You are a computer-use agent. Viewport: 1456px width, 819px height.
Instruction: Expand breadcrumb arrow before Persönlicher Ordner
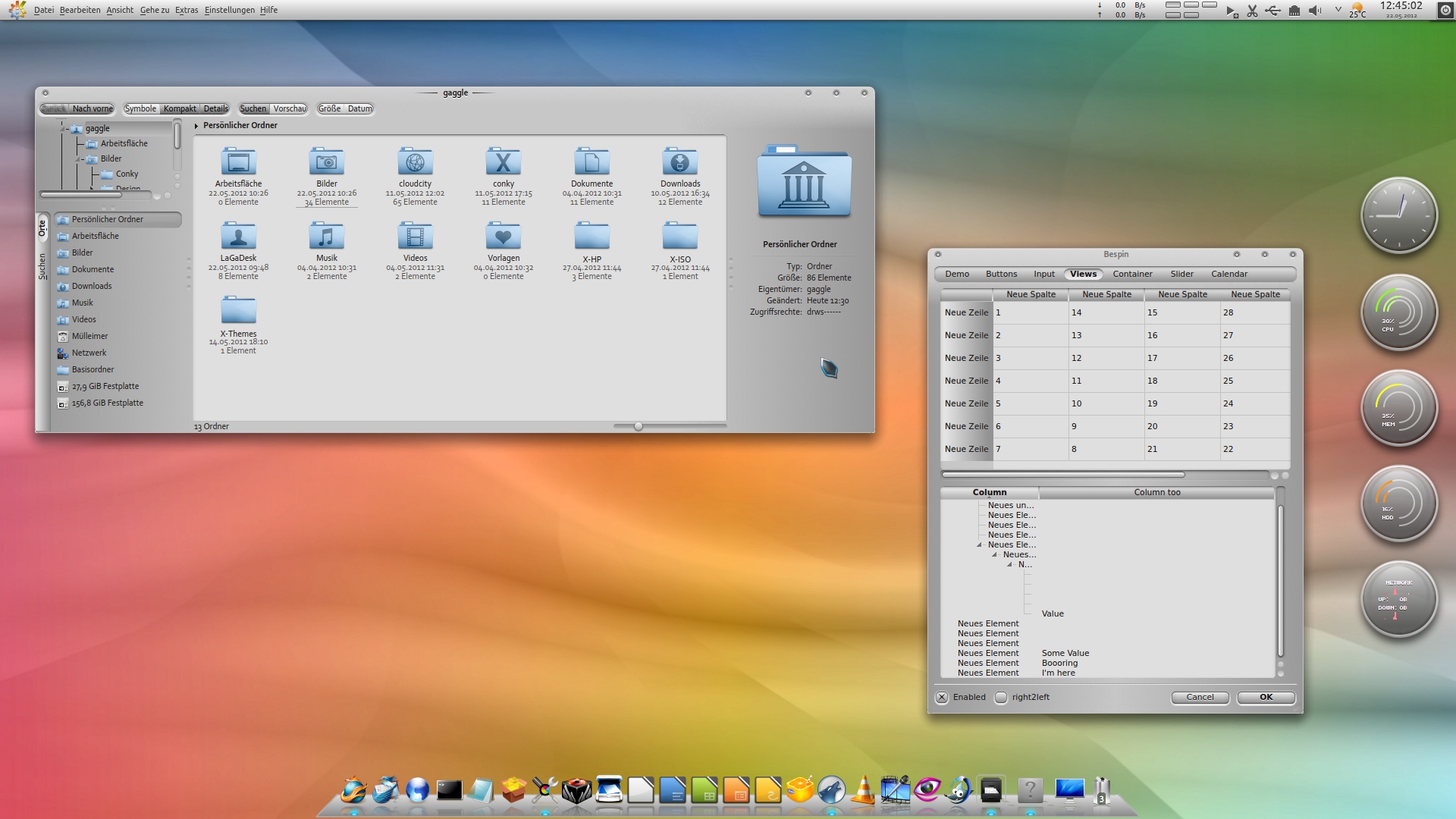click(x=196, y=126)
